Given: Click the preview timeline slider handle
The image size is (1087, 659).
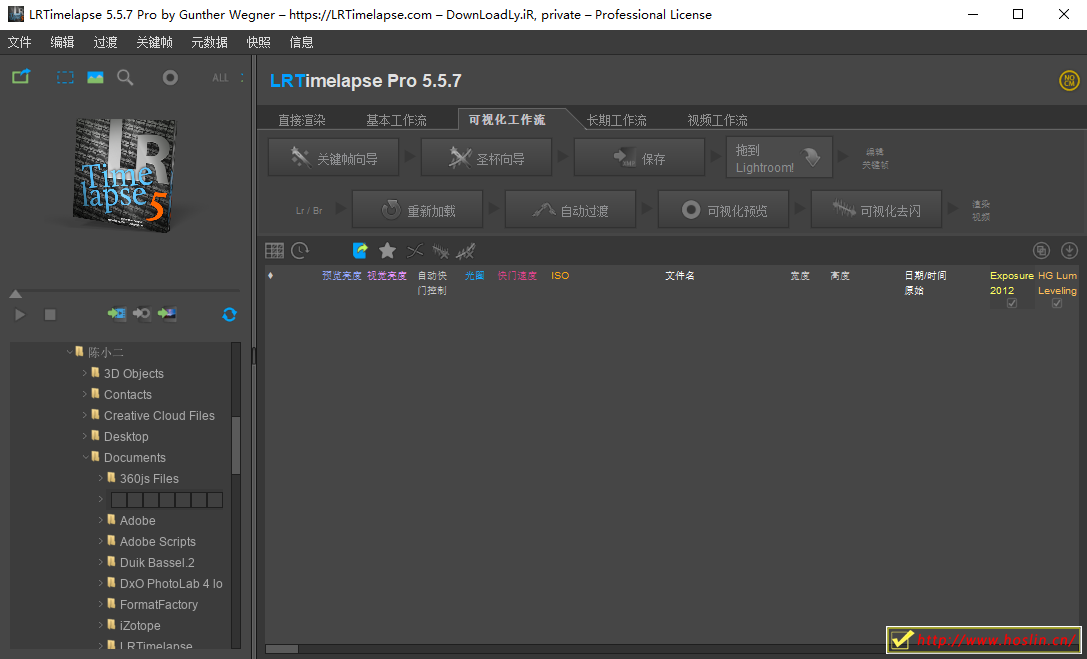Looking at the screenshot, I should coord(15,295).
